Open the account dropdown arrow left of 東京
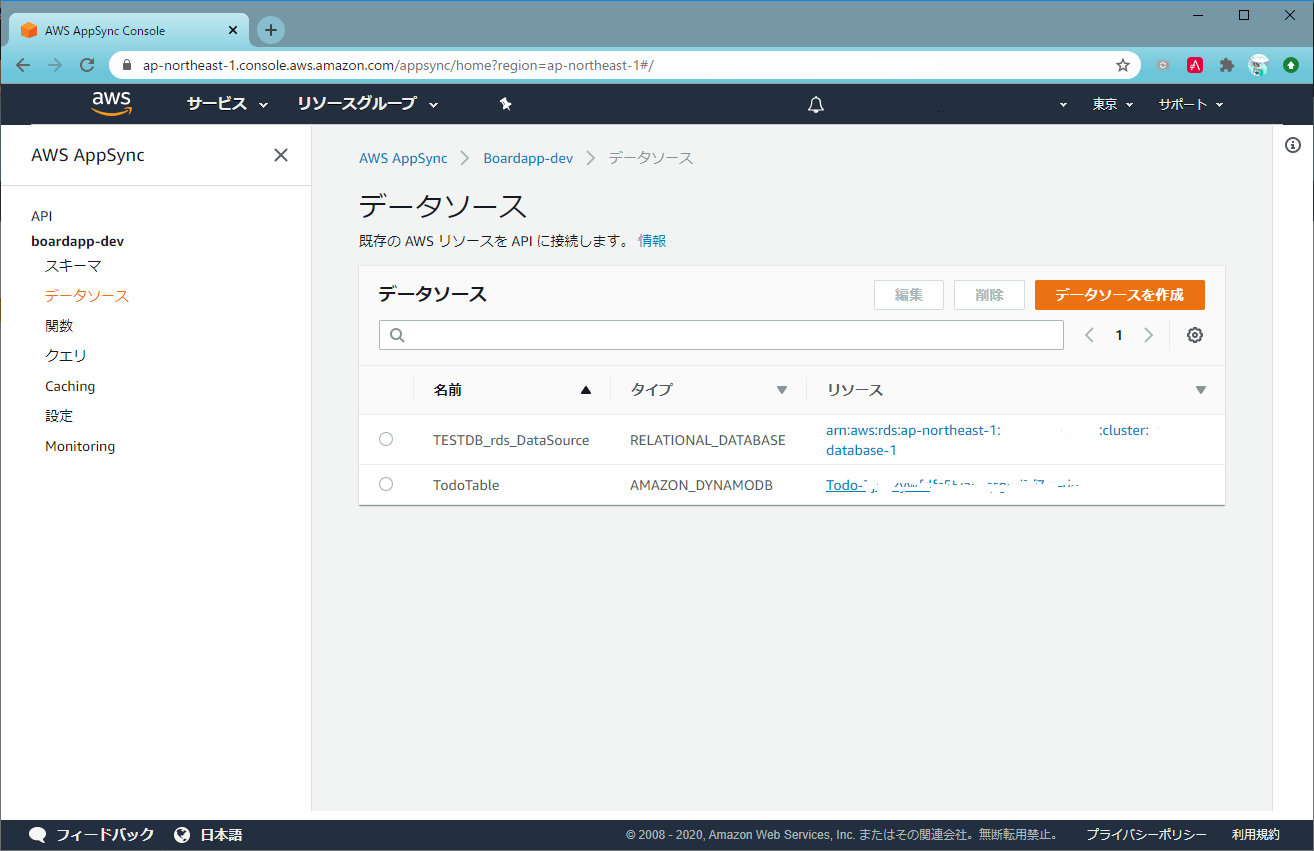 tap(1063, 105)
